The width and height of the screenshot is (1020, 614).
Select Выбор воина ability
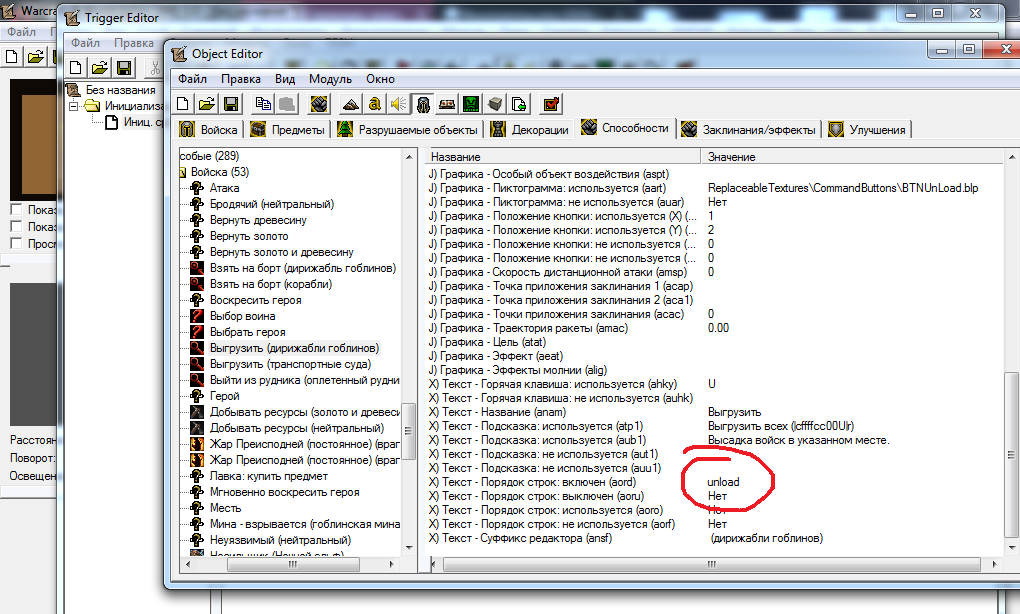click(243, 316)
